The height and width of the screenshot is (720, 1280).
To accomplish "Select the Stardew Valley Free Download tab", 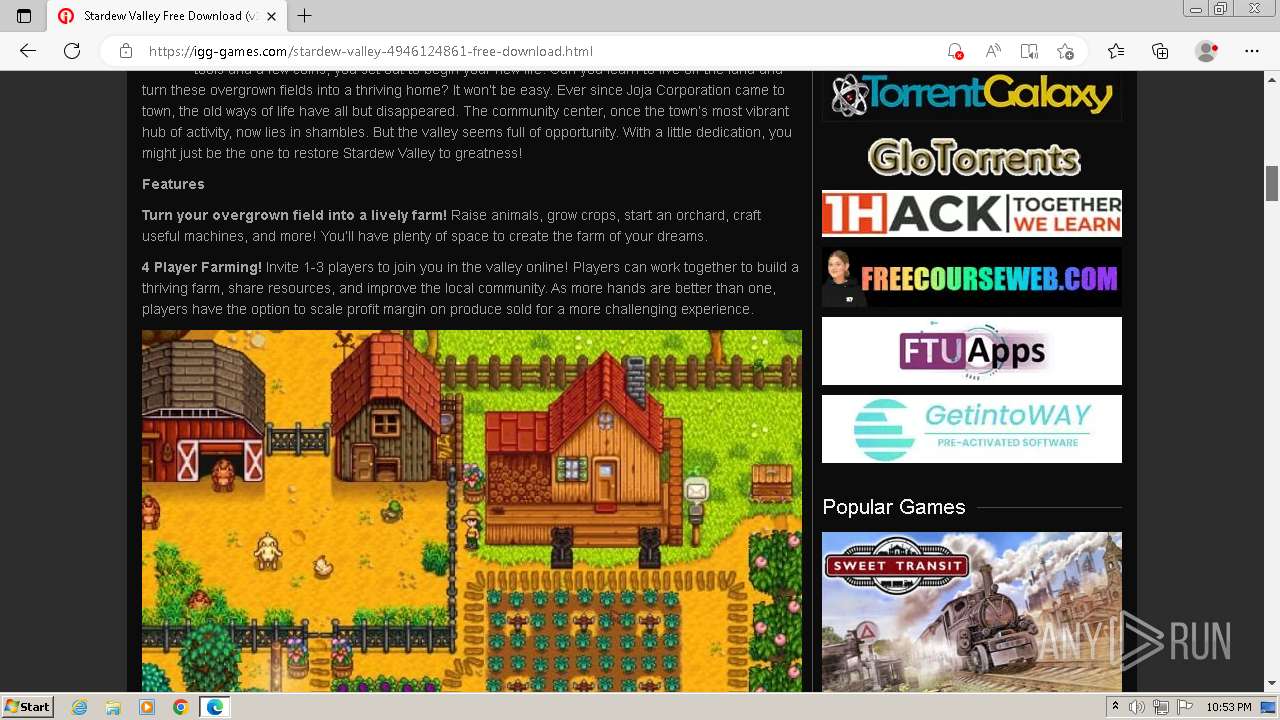I will (x=166, y=16).
